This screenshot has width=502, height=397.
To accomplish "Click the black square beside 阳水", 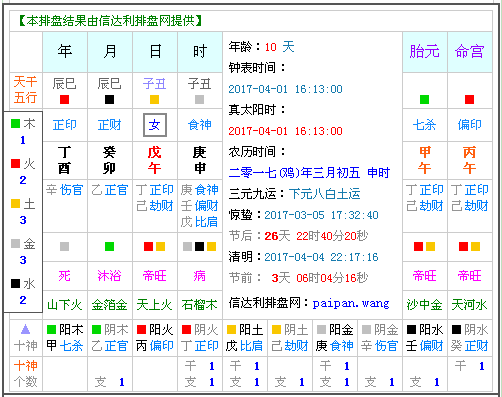I will point(411,330).
